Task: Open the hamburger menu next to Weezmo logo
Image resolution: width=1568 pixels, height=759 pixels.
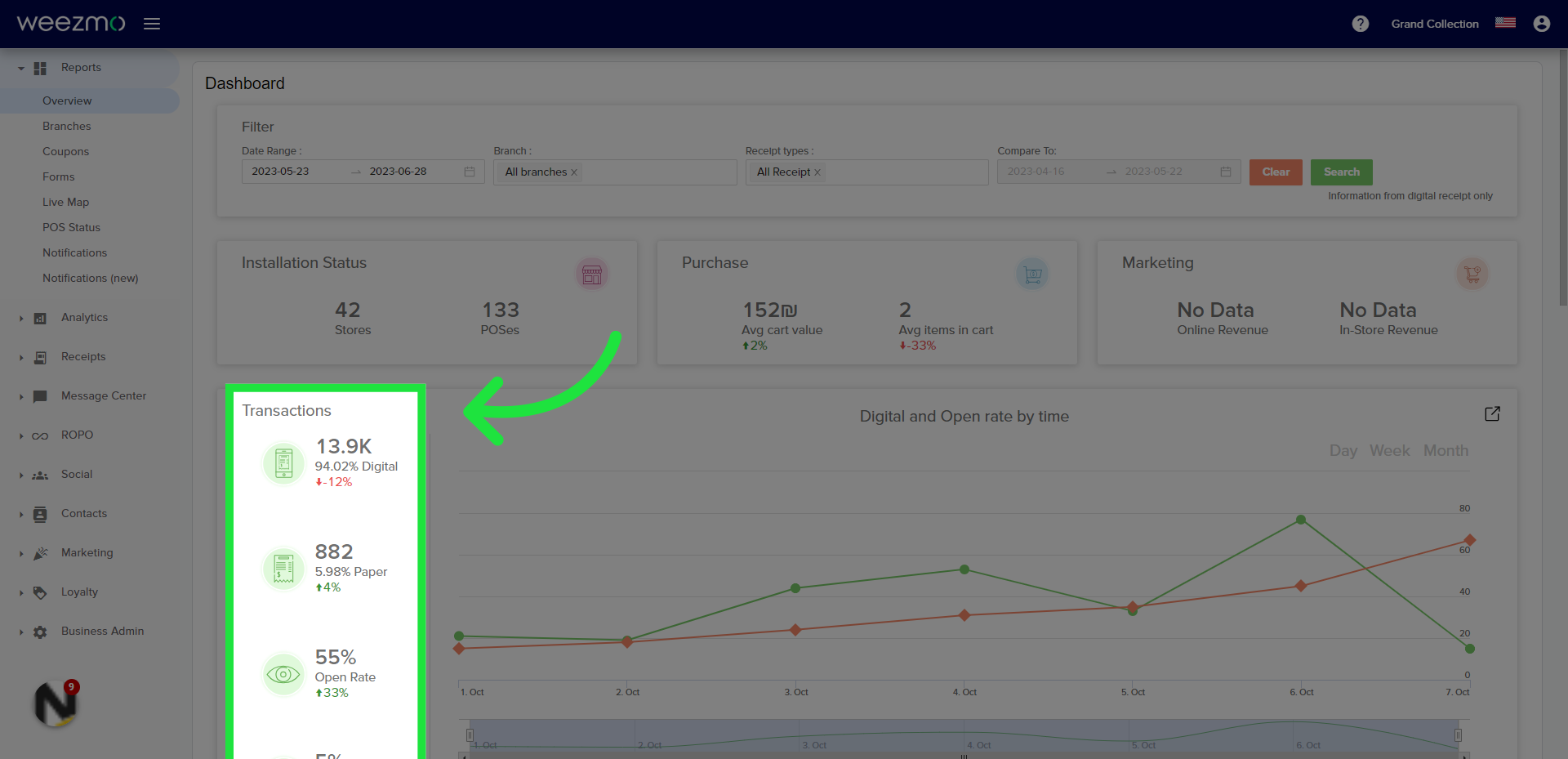Action: (152, 24)
